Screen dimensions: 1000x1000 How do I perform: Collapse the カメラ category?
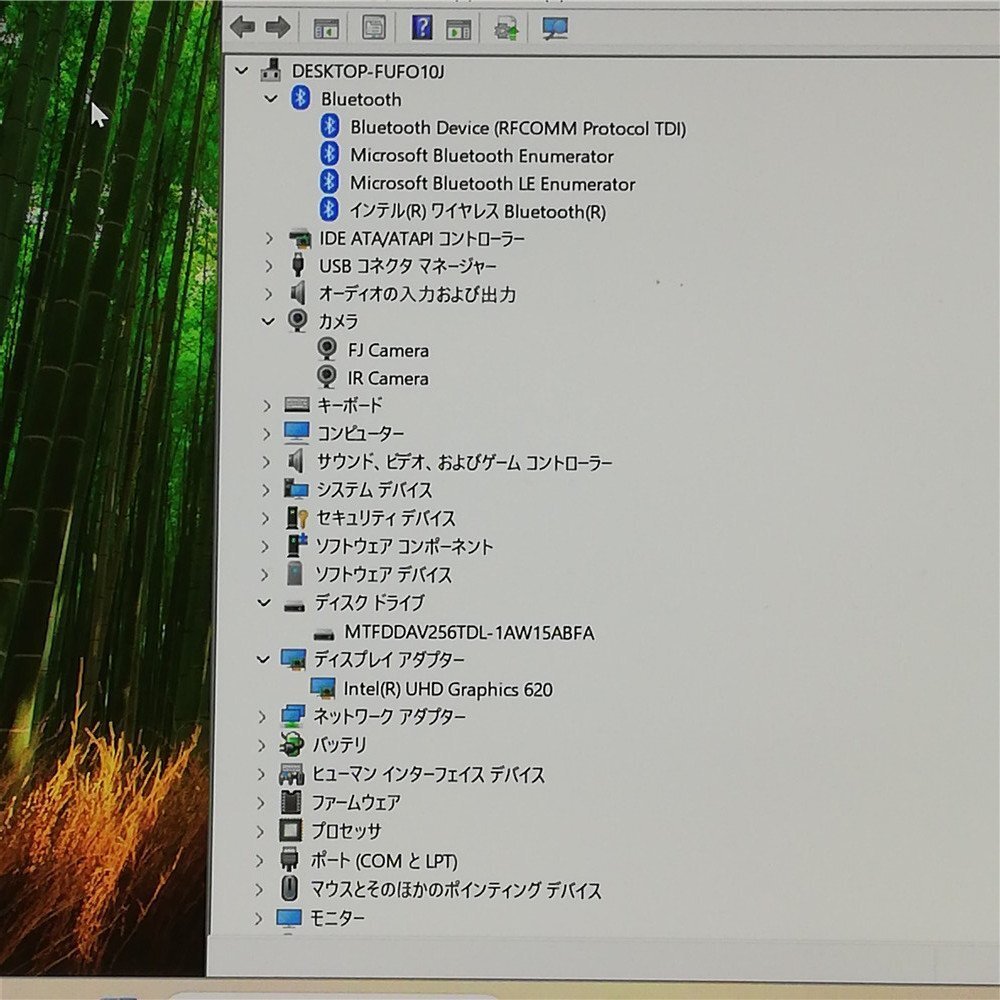[268, 321]
